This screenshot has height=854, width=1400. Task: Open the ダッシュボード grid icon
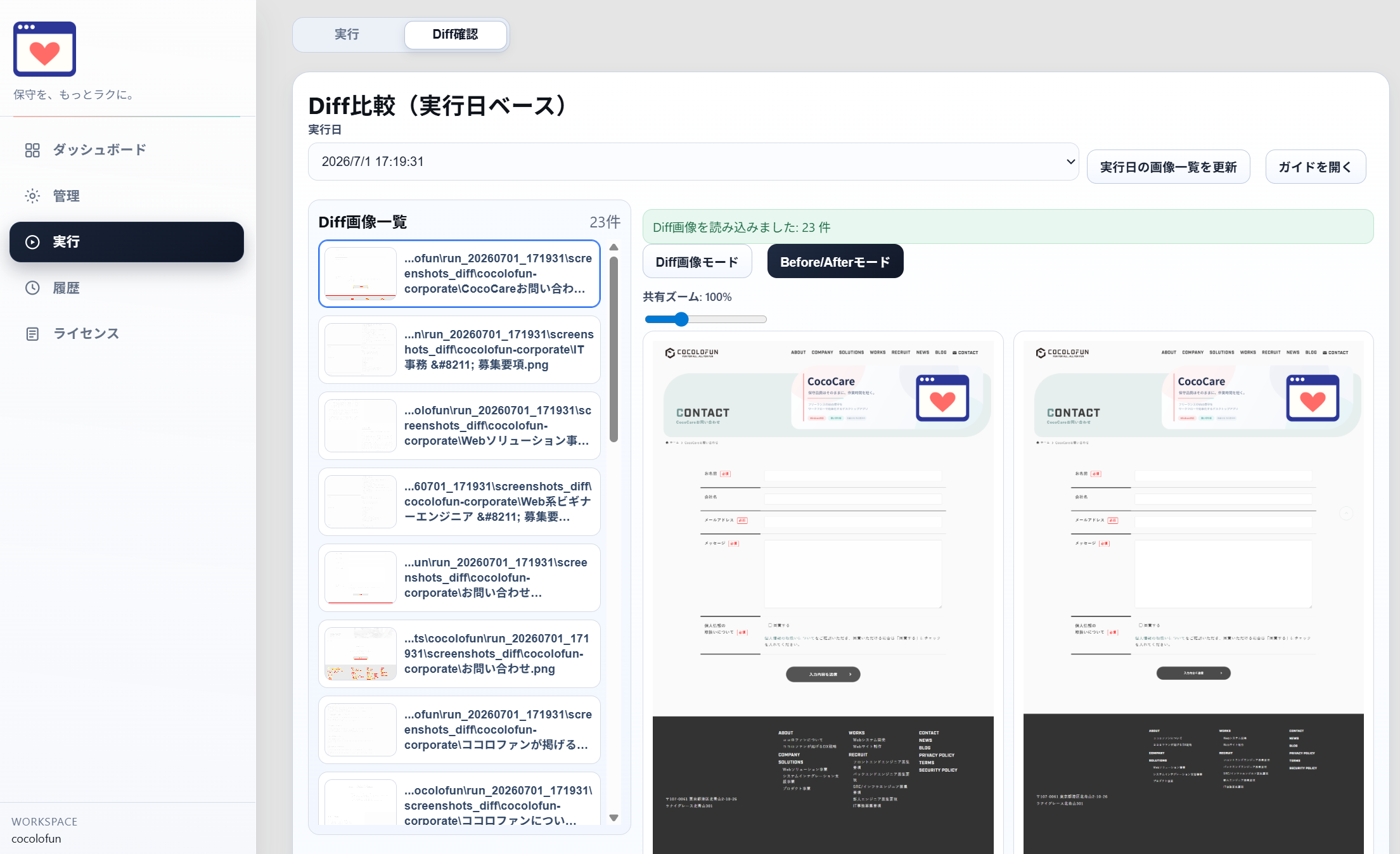point(32,150)
